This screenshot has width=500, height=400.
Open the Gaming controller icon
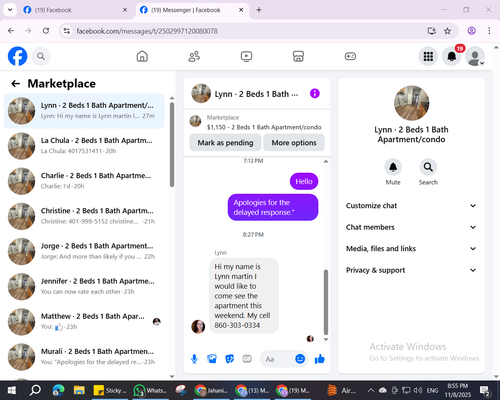tap(350, 56)
